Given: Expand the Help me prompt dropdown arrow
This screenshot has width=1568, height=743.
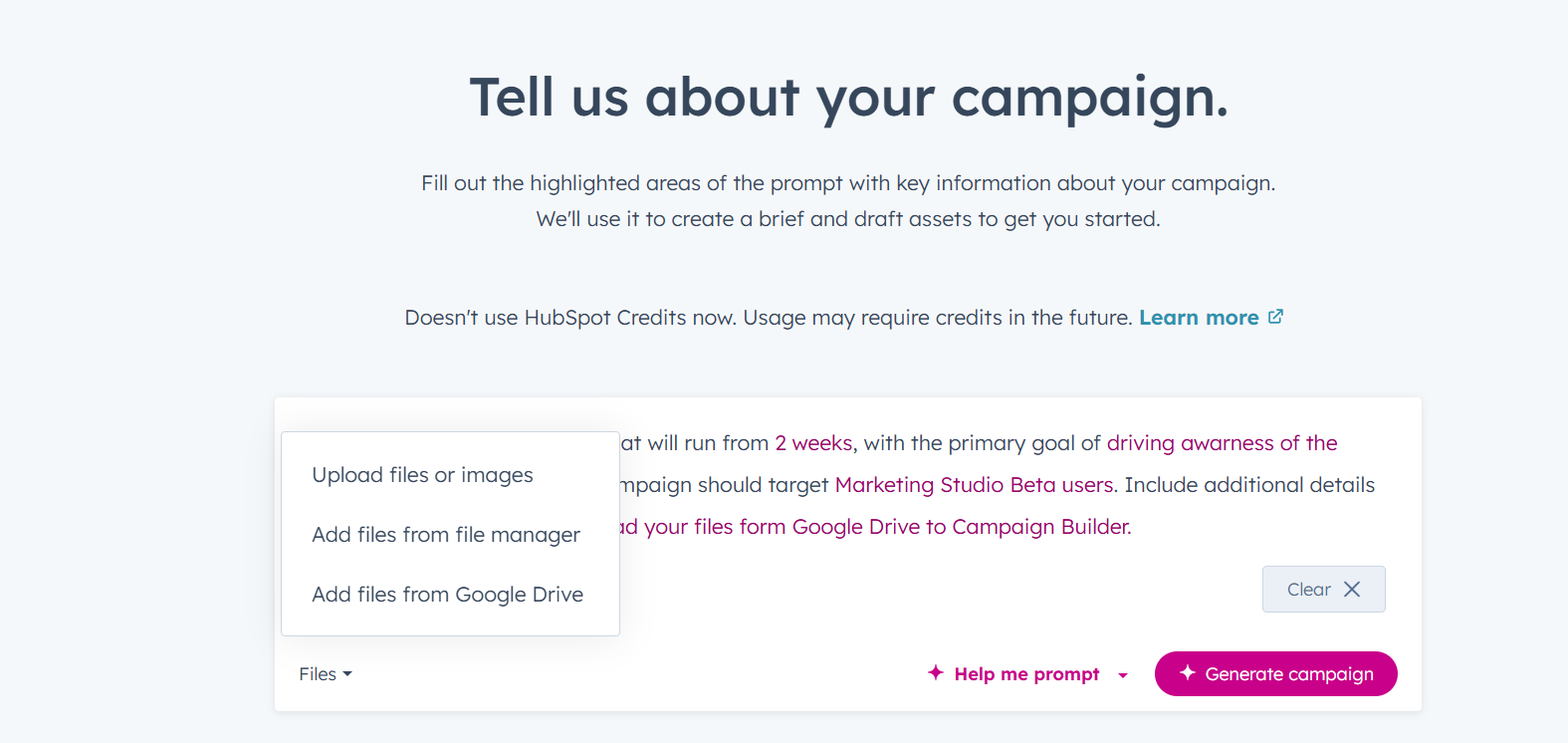Looking at the screenshot, I should tap(1123, 675).
